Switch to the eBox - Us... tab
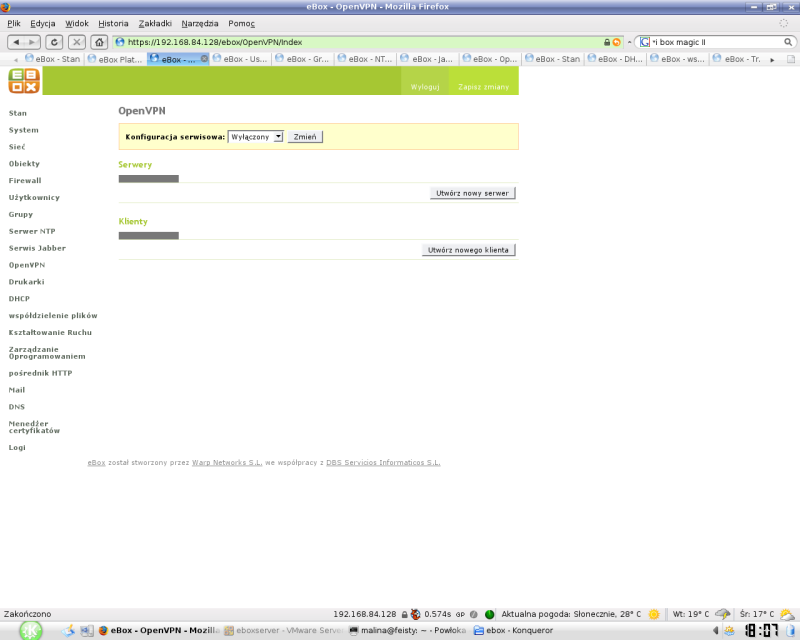 pos(240,59)
